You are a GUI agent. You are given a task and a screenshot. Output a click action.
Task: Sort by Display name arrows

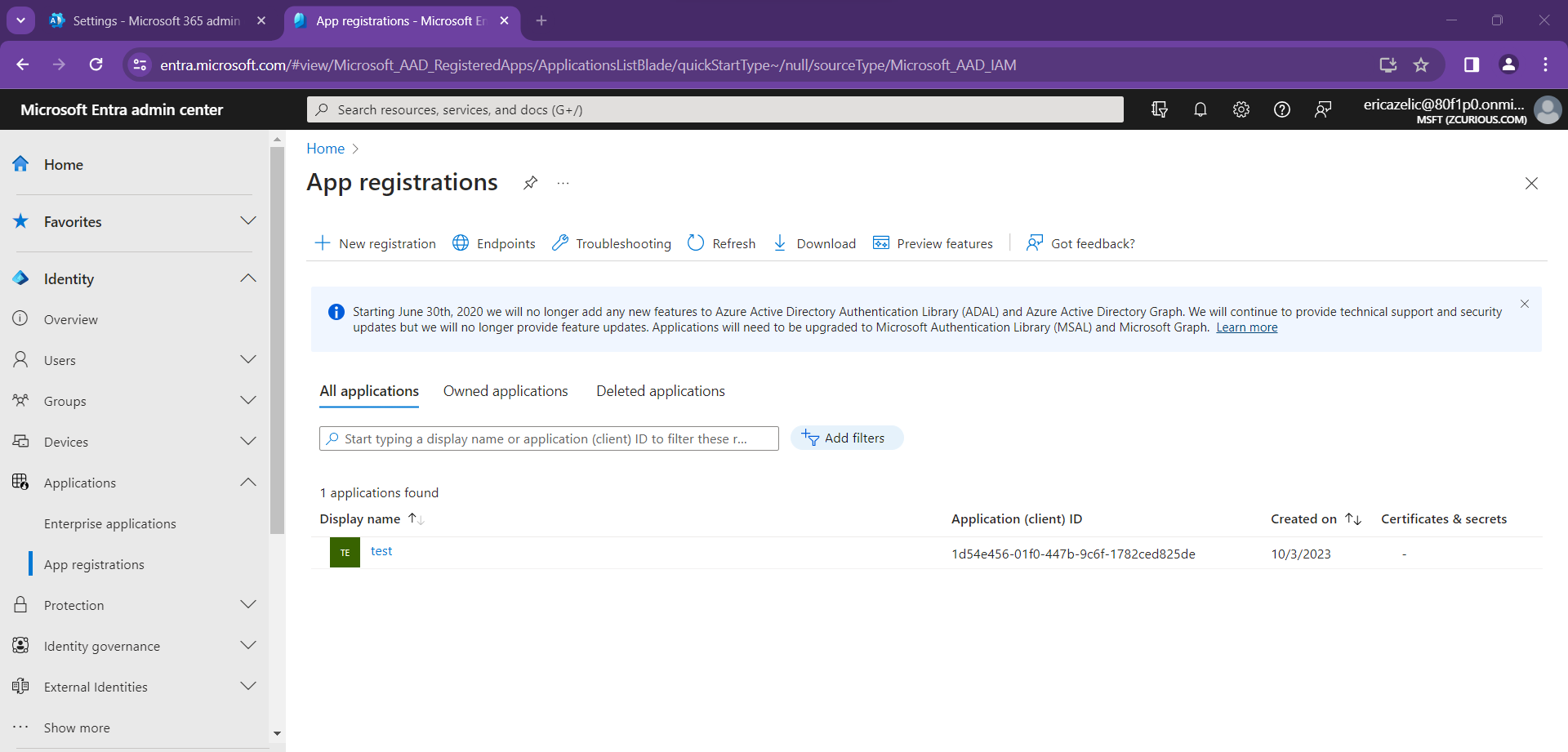click(416, 518)
